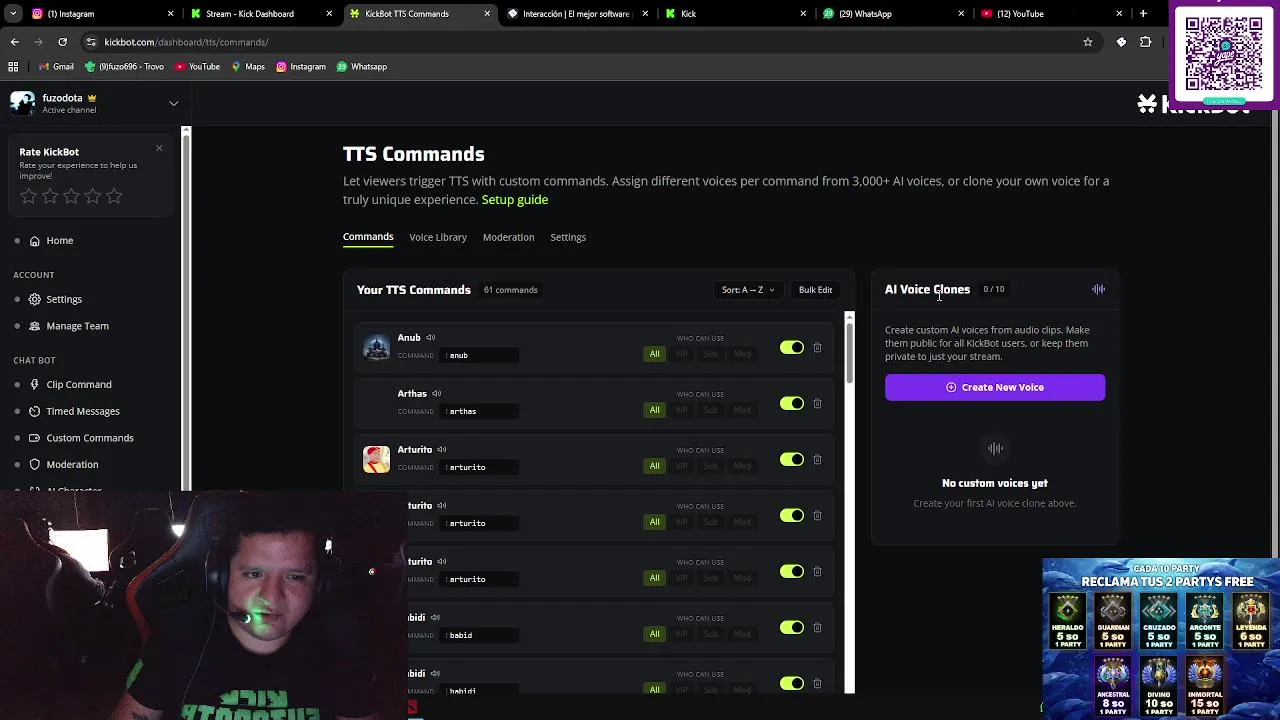The image size is (1280, 720).
Task: Open Custom Commands in the sidebar
Action: click(x=89, y=438)
